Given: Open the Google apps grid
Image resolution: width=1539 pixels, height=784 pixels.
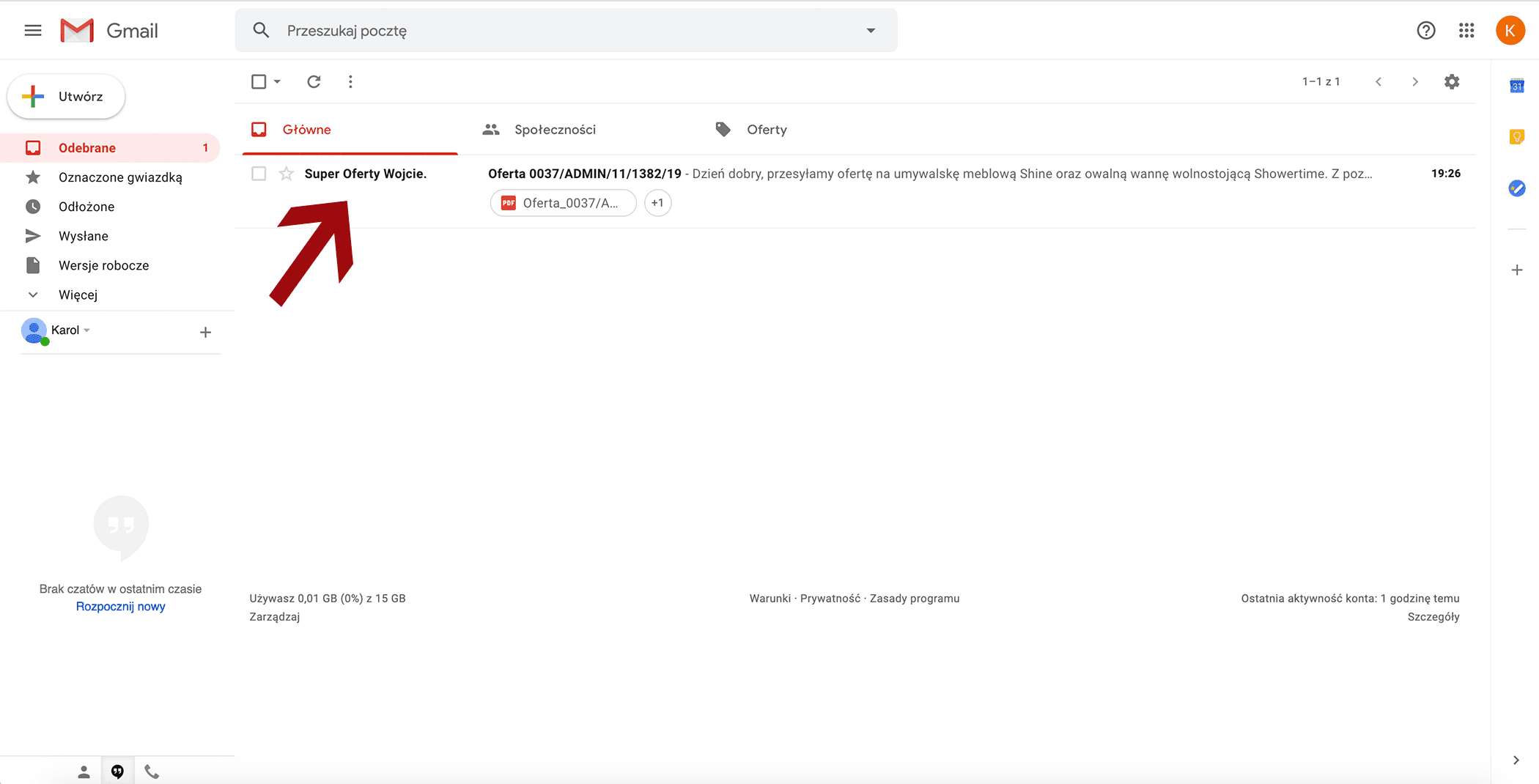Looking at the screenshot, I should click(1466, 30).
